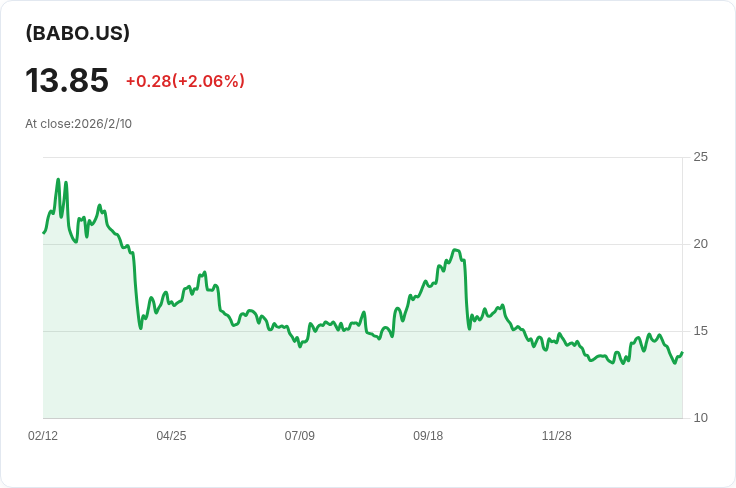Click the (BABO.US) ticker title
This screenshot has width=736, height=488.
tap(78, 33)
